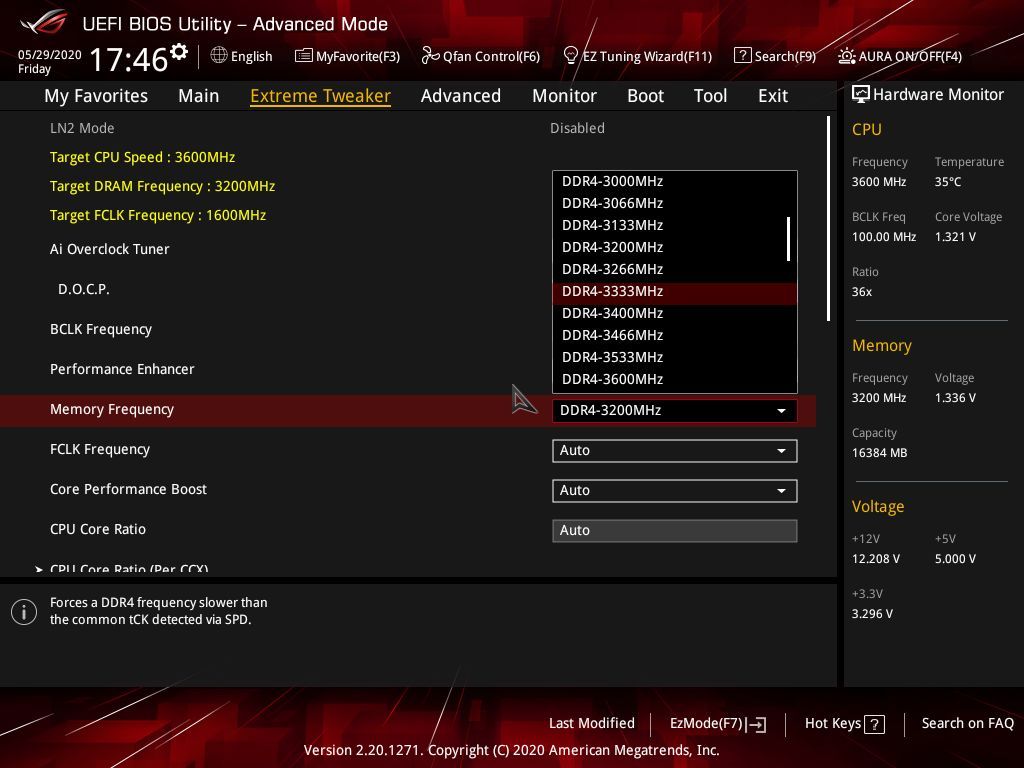Click the globe language icon
This screenshot has width=1024, height=768.
[x=219, y=56]
